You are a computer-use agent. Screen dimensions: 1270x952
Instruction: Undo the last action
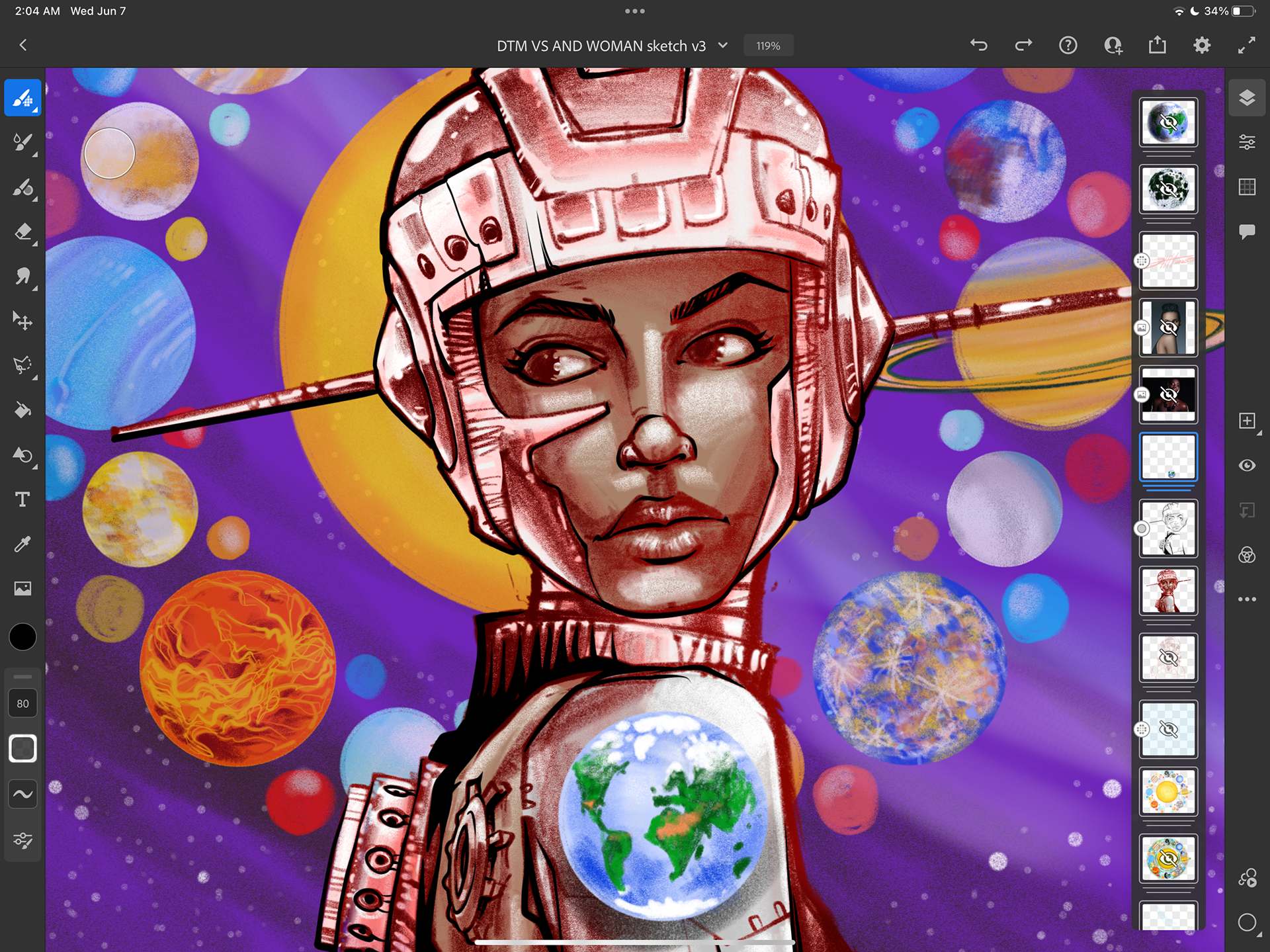[979, 46]
